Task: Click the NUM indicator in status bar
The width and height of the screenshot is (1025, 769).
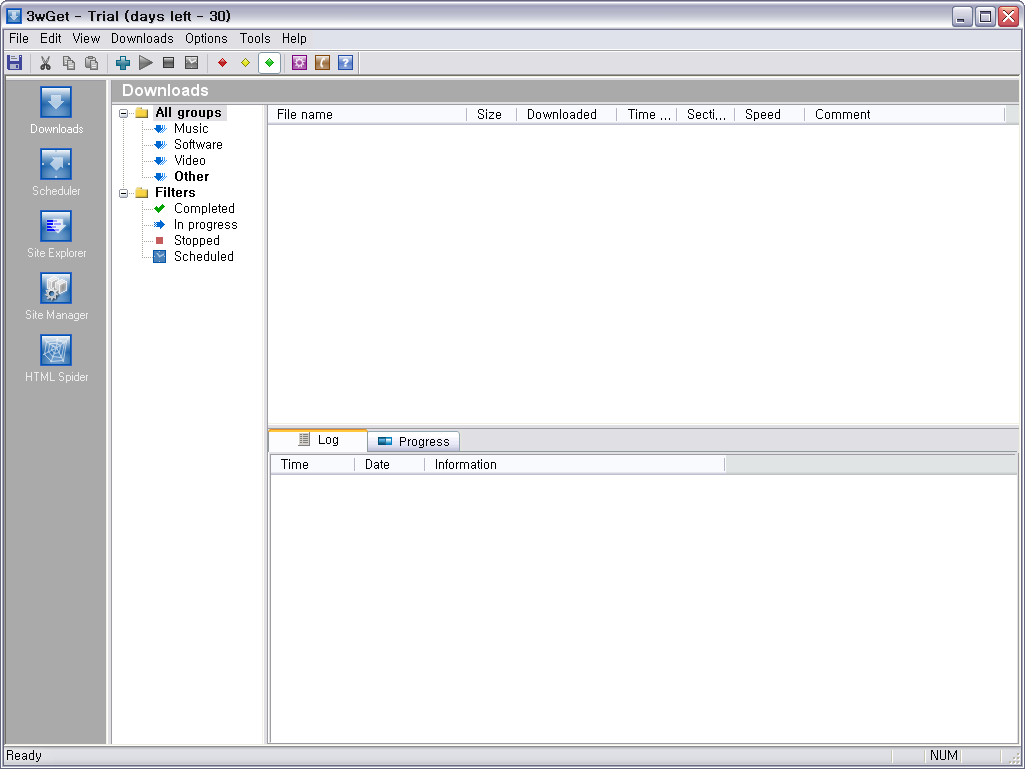Action: [944, 756]
